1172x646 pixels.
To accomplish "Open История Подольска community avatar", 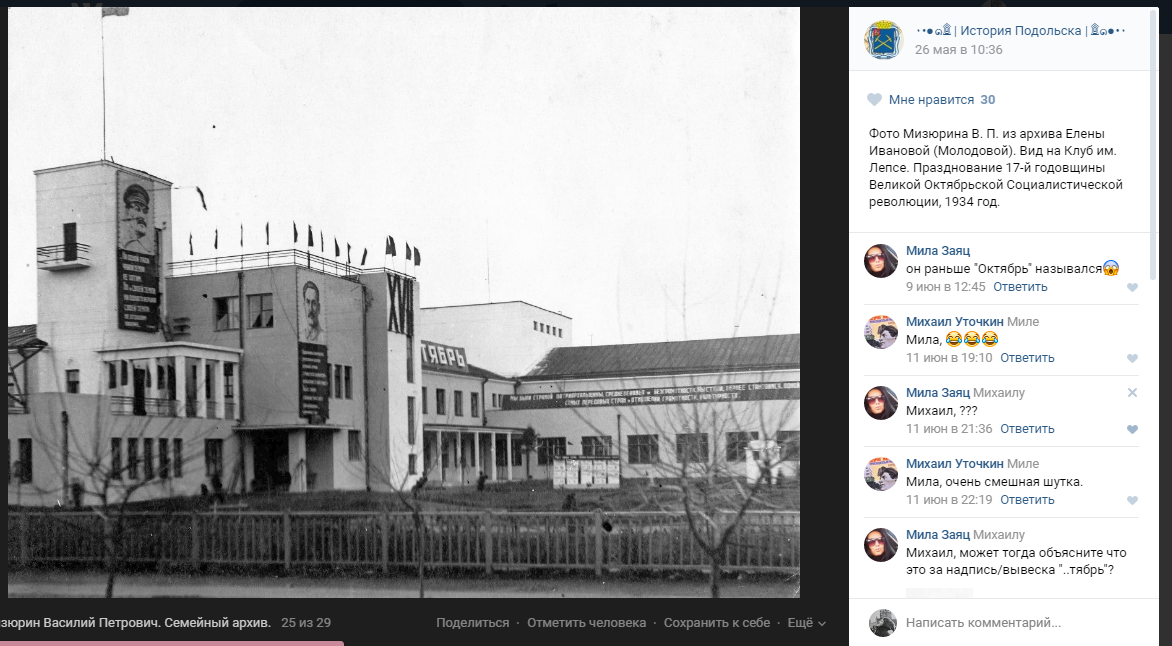I will click(883, 40).
